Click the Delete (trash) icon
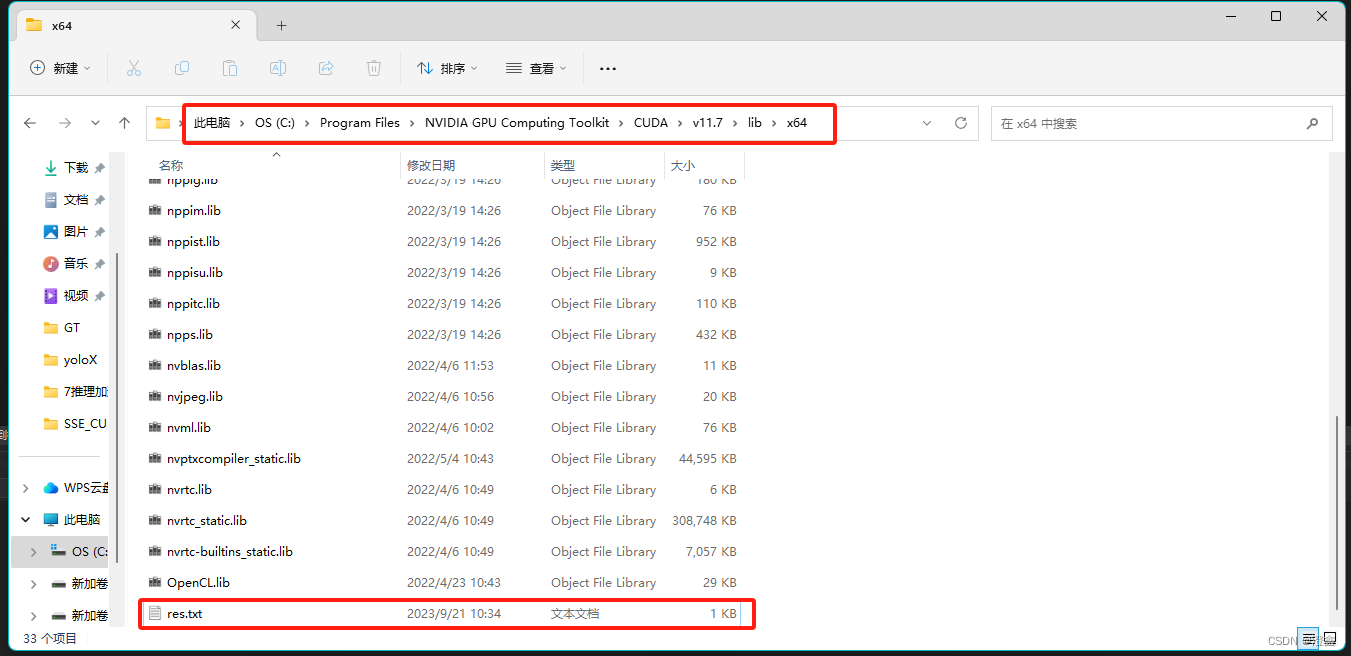Image resolution: width=1351 pixels, height=656 pixels. [x=373, y=67]
